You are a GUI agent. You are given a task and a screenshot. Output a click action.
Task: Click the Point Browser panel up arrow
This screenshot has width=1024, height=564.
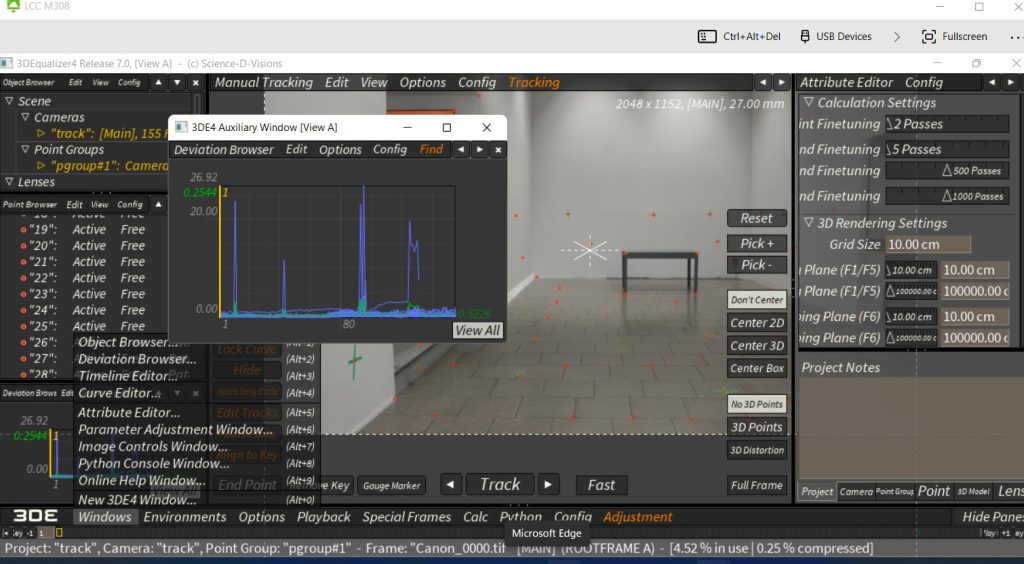coord(159,204)
